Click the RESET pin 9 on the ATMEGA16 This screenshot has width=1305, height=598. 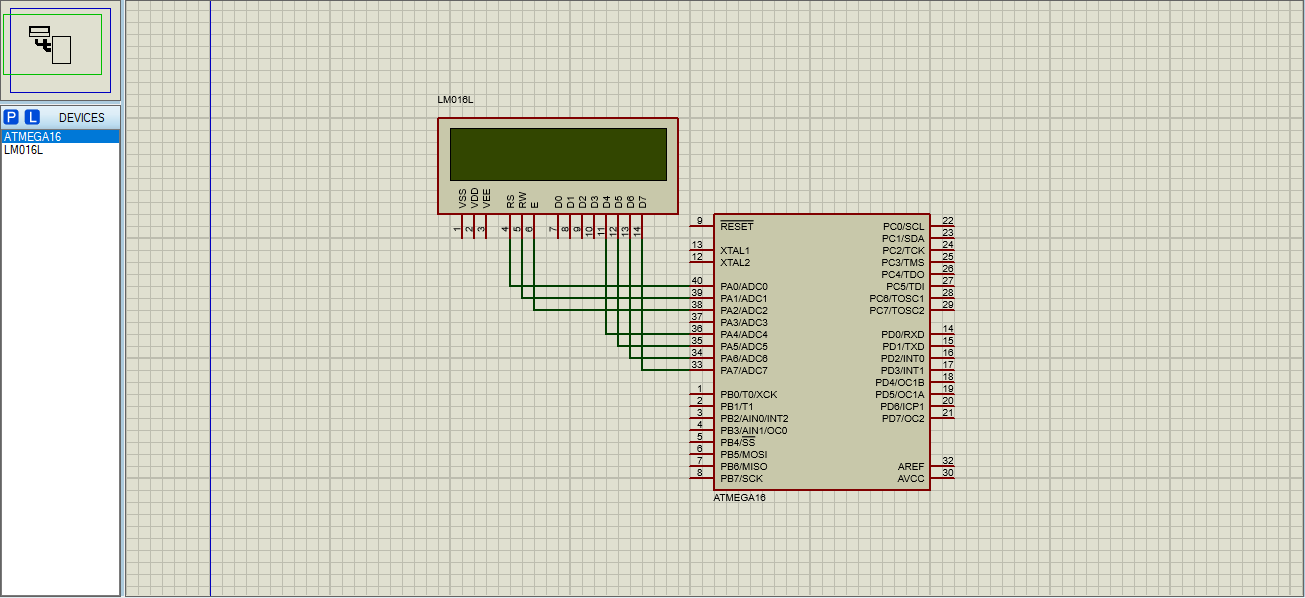(700, 227)
